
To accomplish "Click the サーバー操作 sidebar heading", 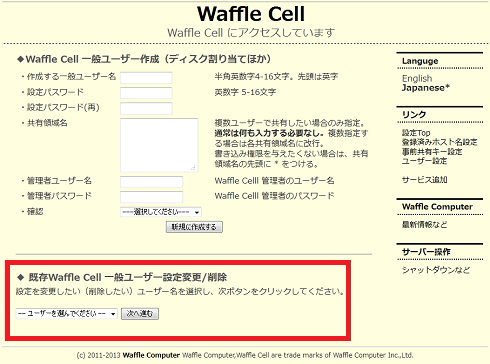I will tap(426, 252).
